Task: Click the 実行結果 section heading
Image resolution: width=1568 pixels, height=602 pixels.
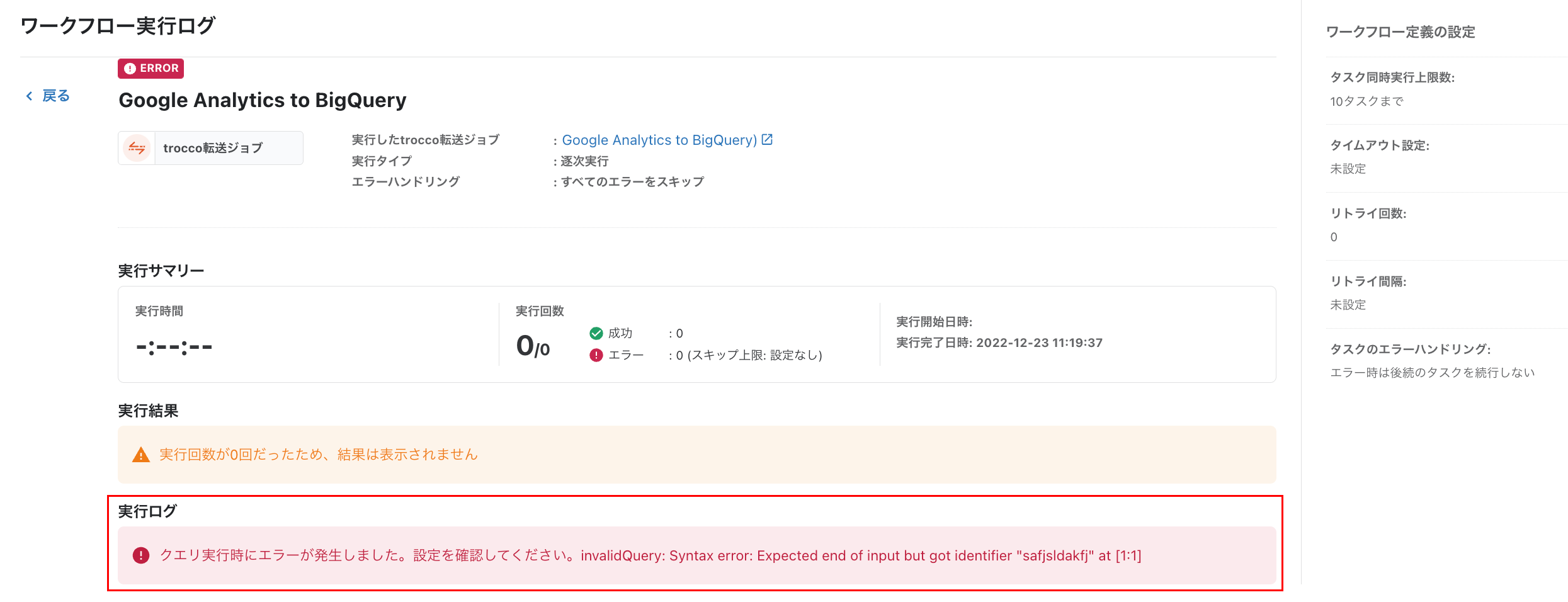Action: coord(148,411)
